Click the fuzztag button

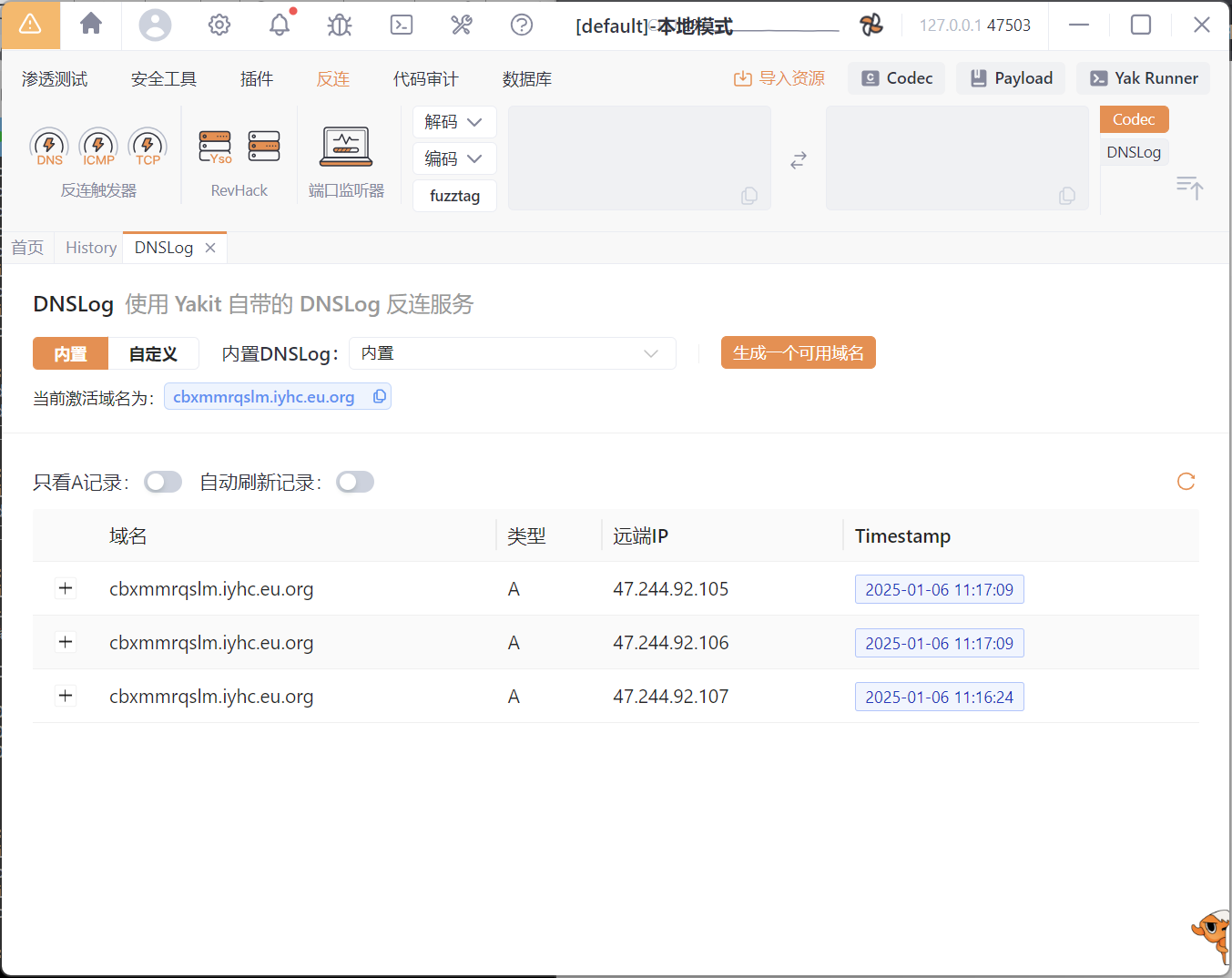(x=454, y=196)
